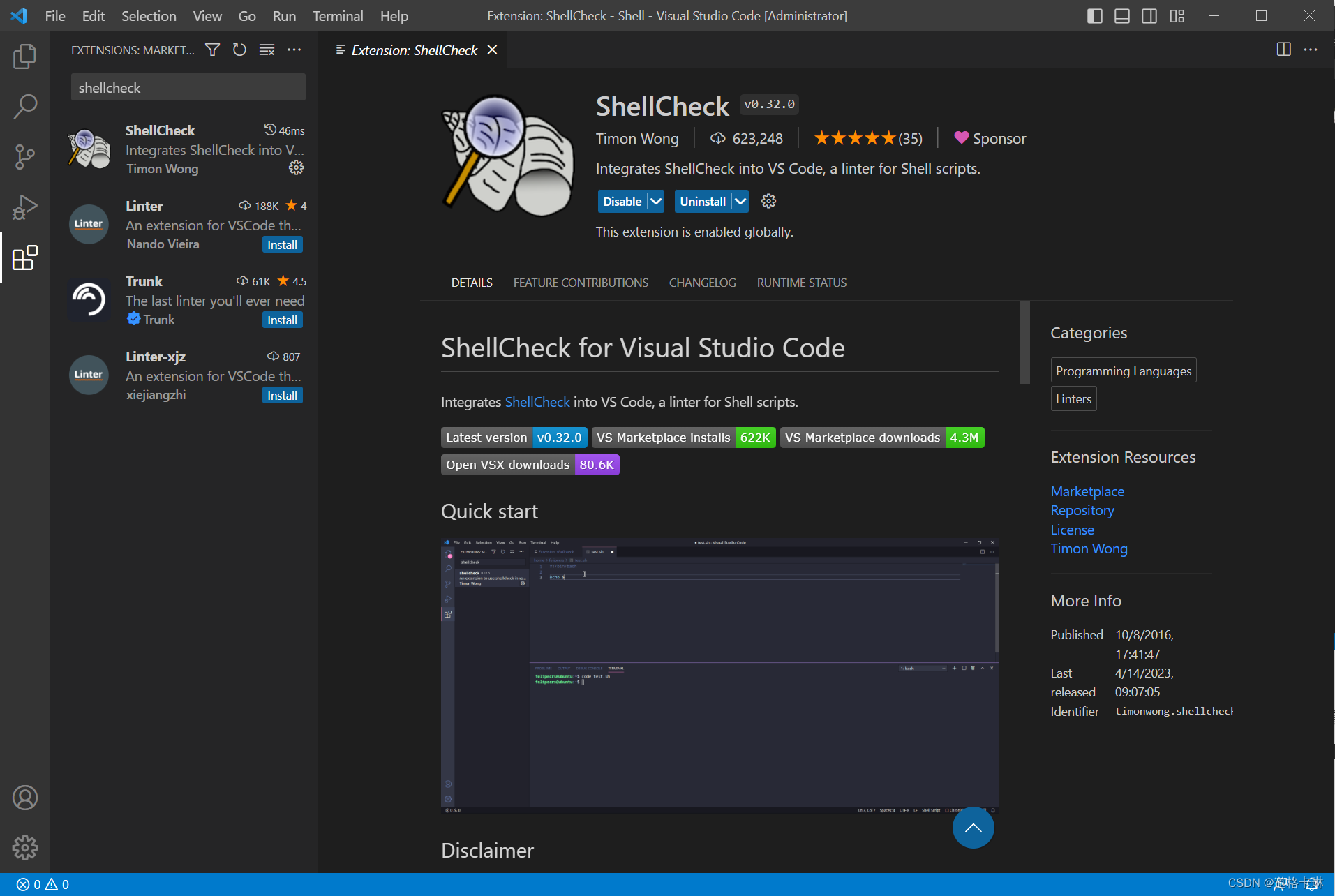Open the Go menu
This screenshot has width=1335, height=896.
pyautogui.click(x=247, y=16)
